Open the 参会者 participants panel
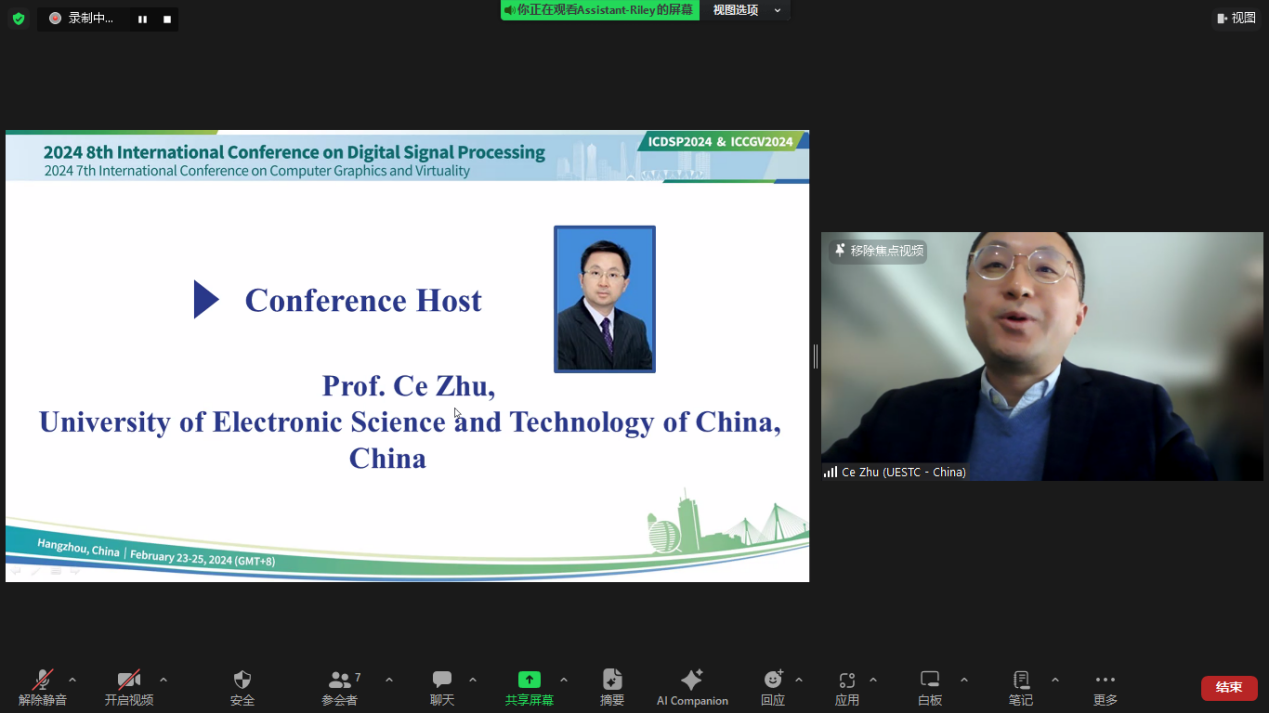This screenshot has height=713, width=1269. (x=340, y=688)
